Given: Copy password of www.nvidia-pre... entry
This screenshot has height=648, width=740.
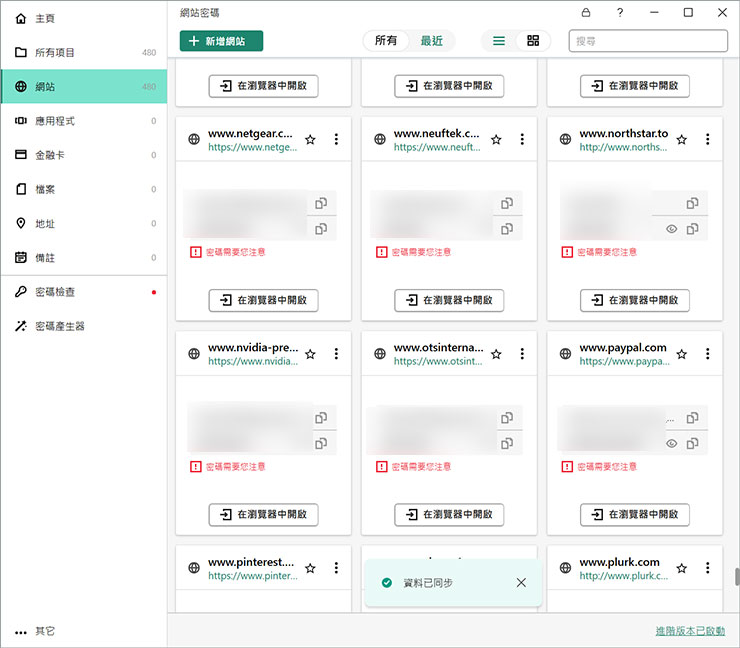Looking at the screenshot, I should pos(321,443).
